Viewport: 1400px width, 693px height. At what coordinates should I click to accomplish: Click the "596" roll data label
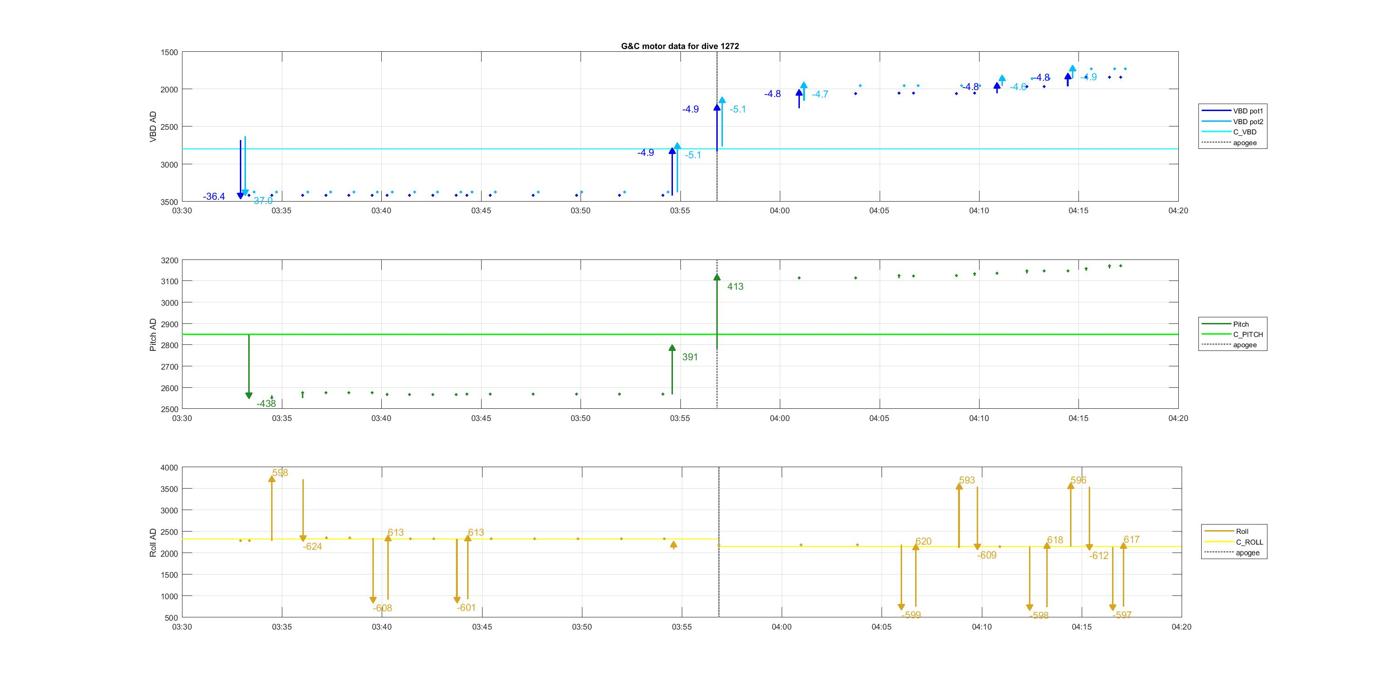1078,481
